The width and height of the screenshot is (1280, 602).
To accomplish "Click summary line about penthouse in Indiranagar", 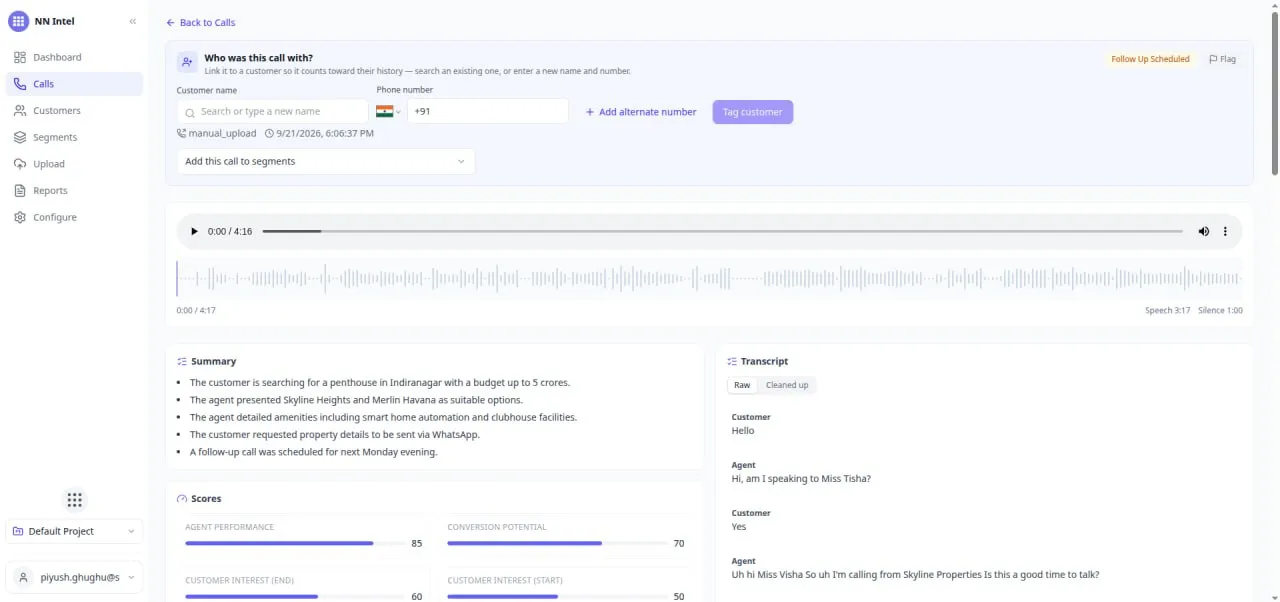I will pyautogui.click(x=380, y=383).
